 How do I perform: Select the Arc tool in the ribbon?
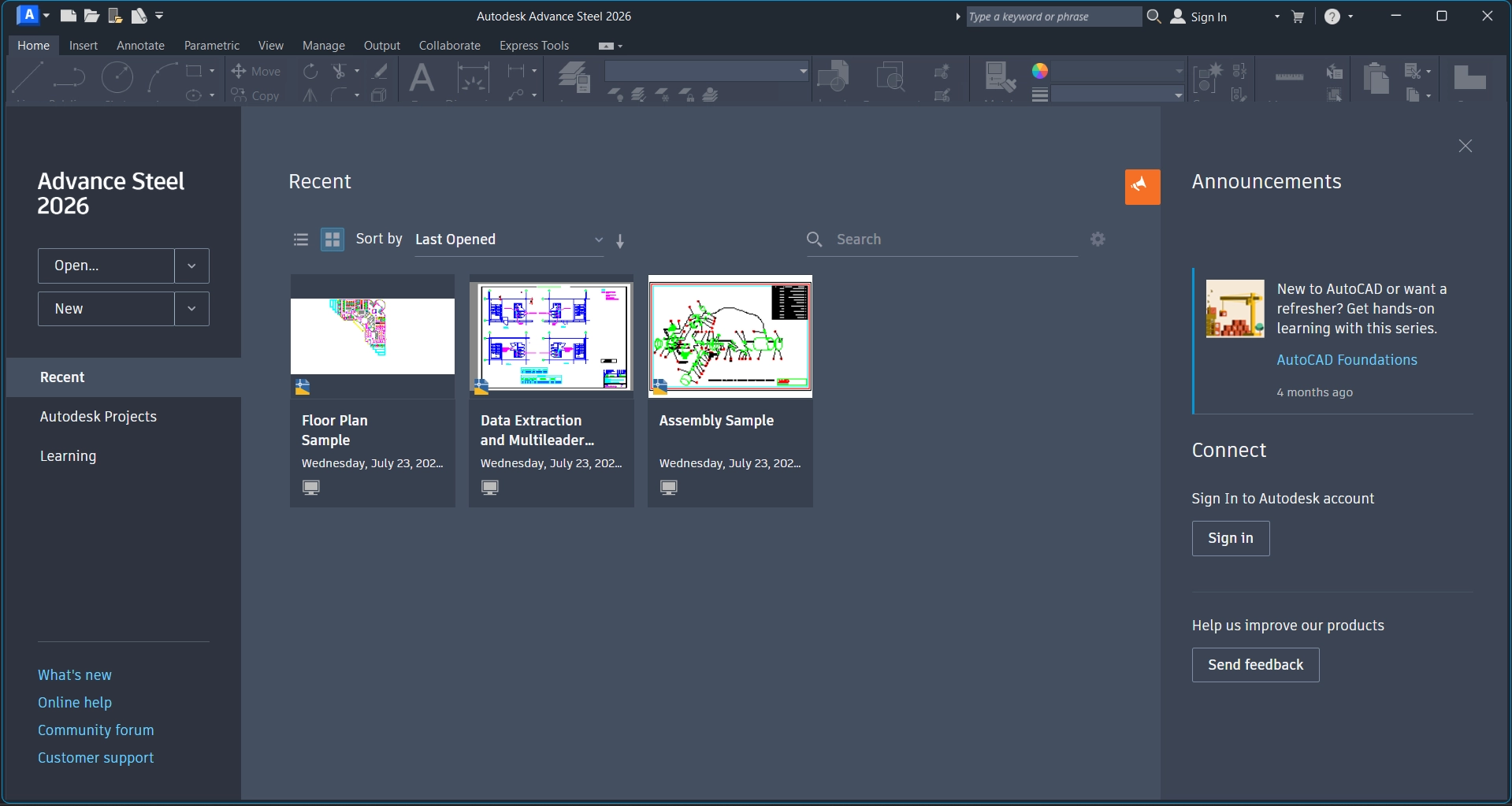tap(163, 79)
